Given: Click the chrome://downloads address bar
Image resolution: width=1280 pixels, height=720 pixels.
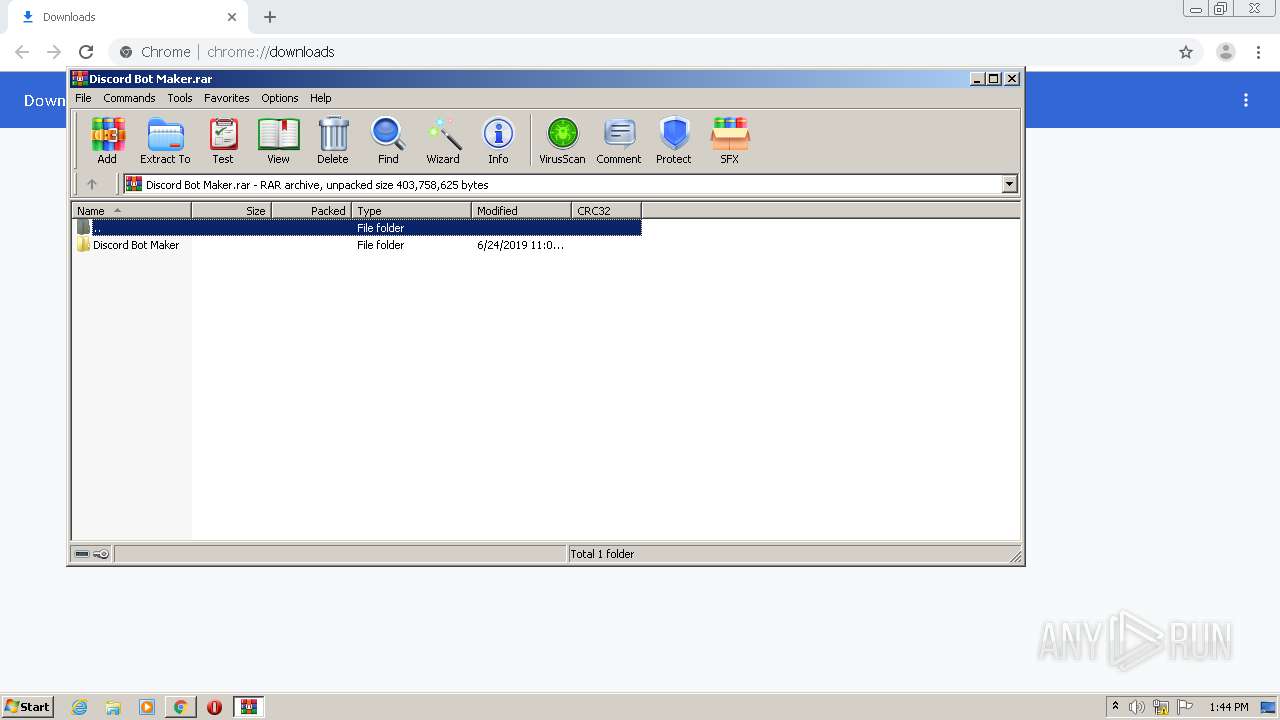Looking at the screenshot, I should tap(640, 52).
